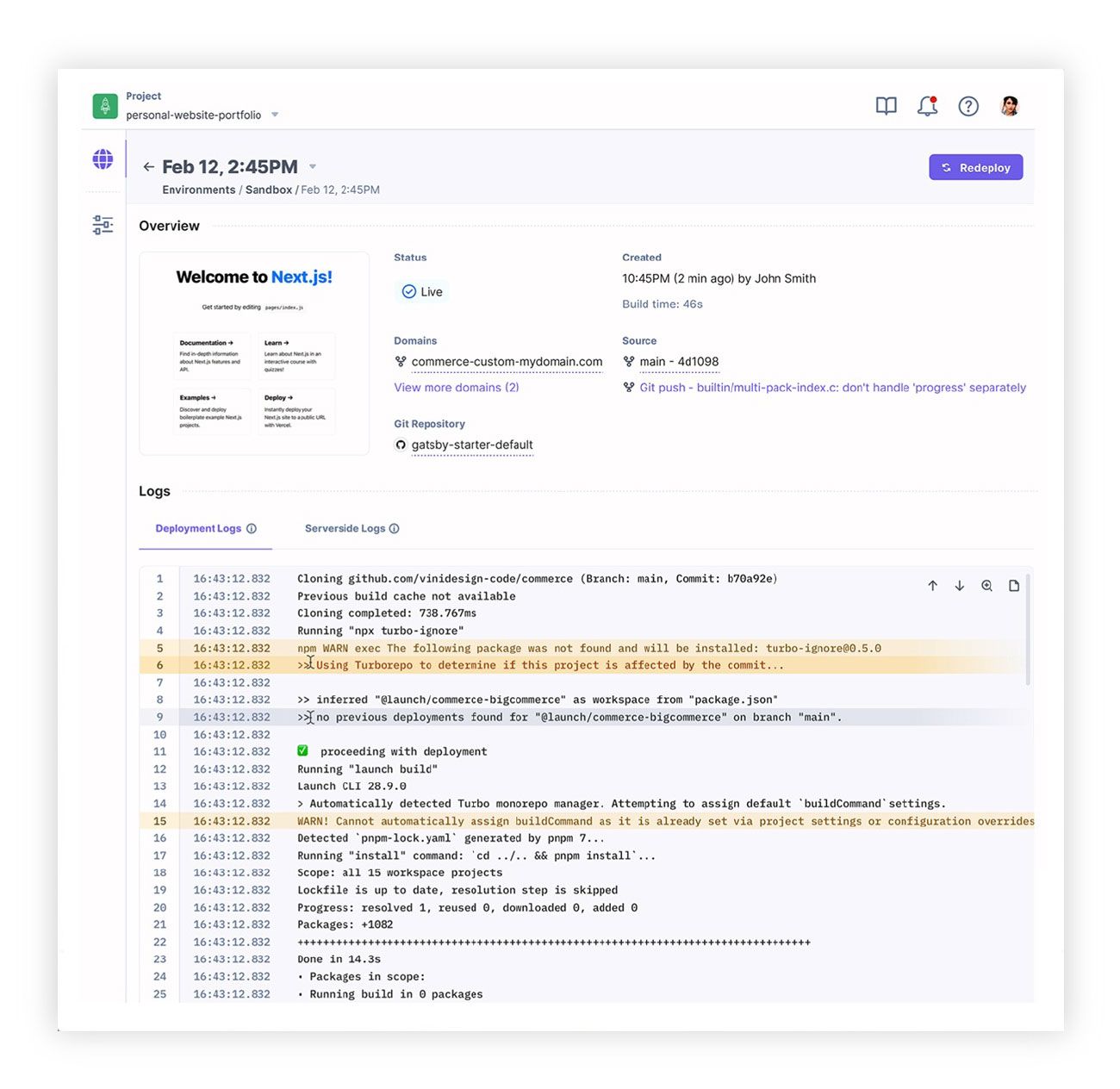1120x1089 pixels.
Task: Open the gatsby-starter-default repository link
Action: pyautogui.click(x=472, y=445)
